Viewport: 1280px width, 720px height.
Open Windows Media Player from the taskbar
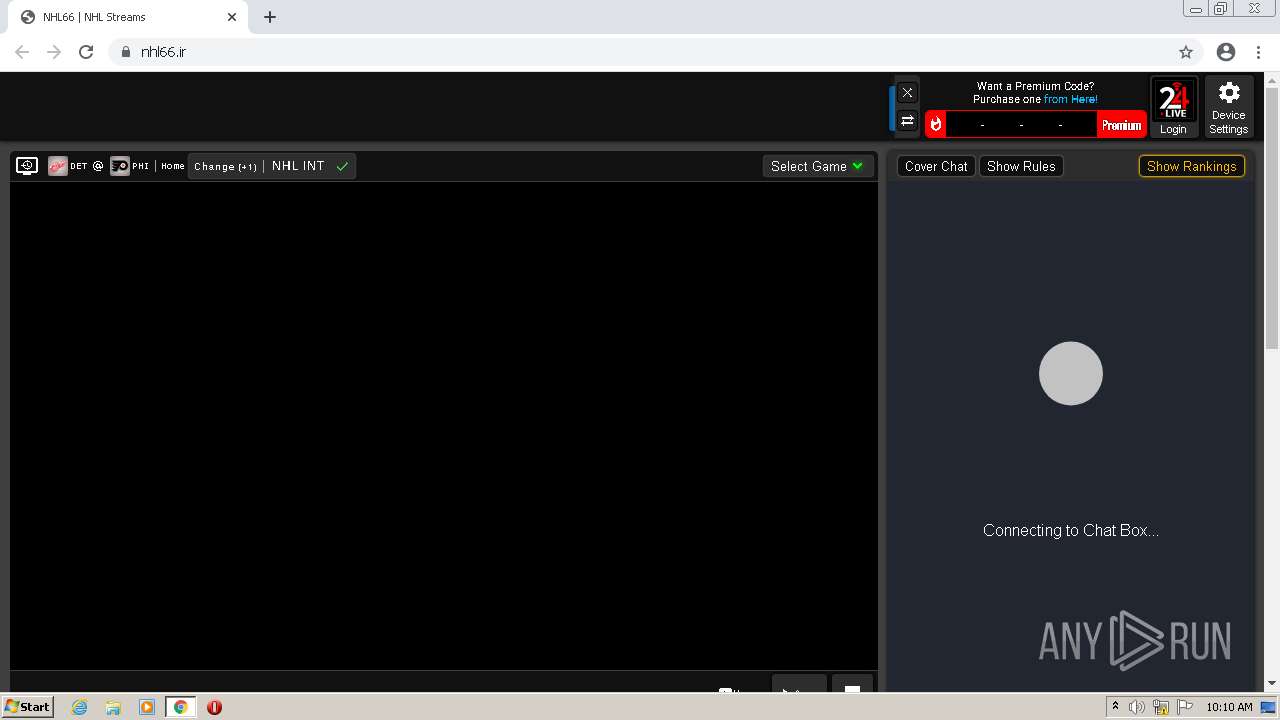coord(147,707)
